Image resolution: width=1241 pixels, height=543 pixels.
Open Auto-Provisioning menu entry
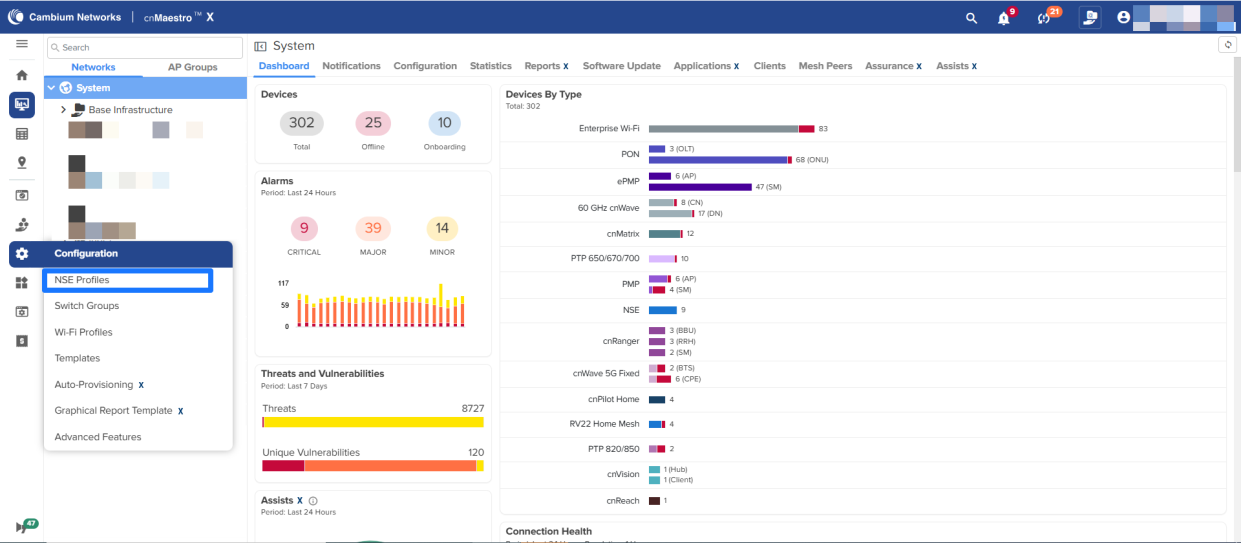pos(99,384)
